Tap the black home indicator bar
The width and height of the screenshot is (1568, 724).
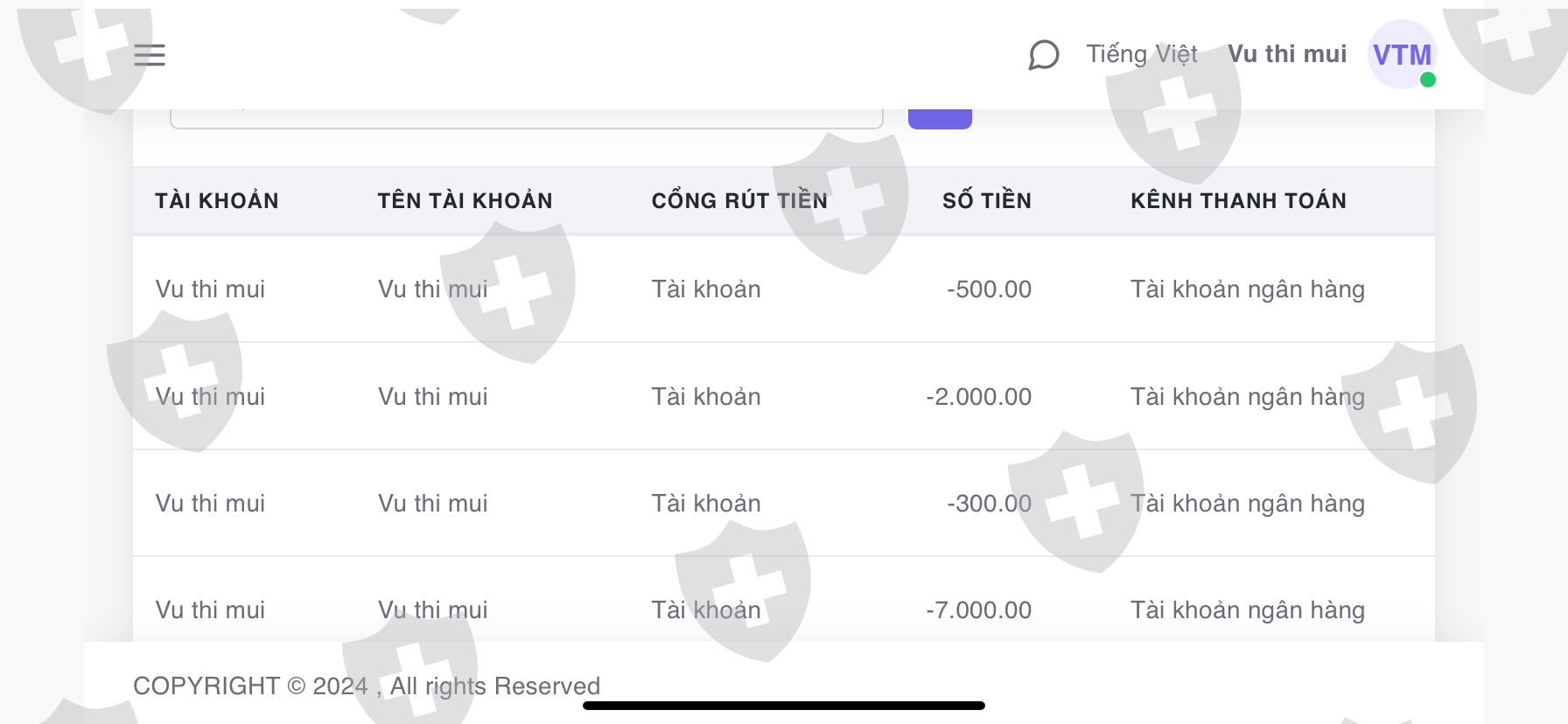click(x=783, y=706)
